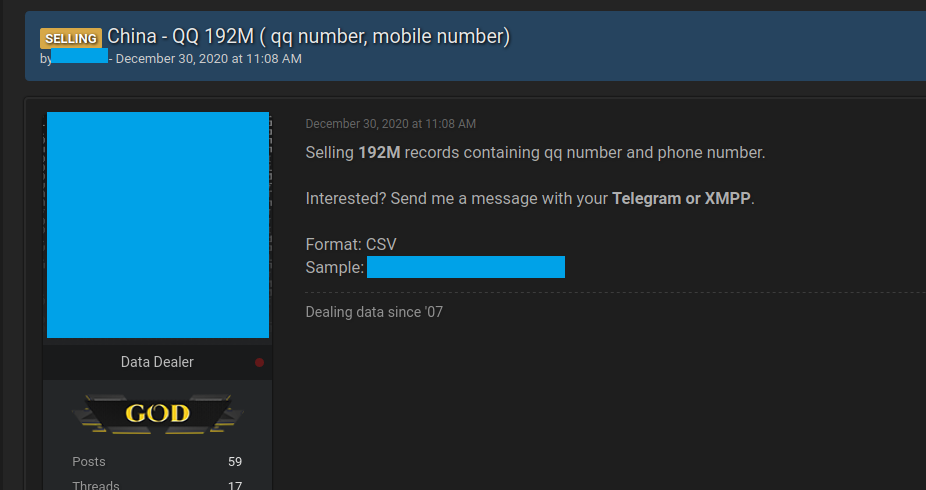The height and width of the screenshot is (490, 926).
Task: Click the GOD rank badge image
Action: [158, 414]
